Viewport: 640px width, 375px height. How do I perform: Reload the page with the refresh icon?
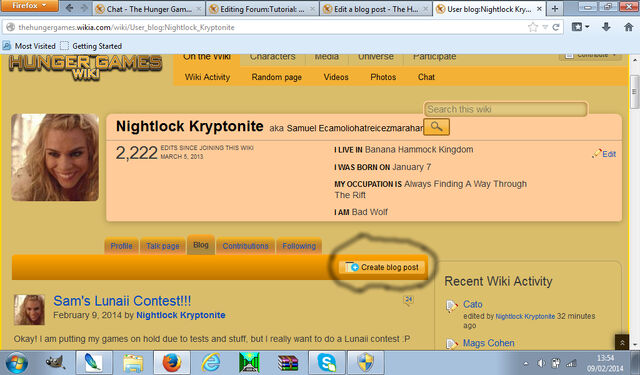[556, 27]
